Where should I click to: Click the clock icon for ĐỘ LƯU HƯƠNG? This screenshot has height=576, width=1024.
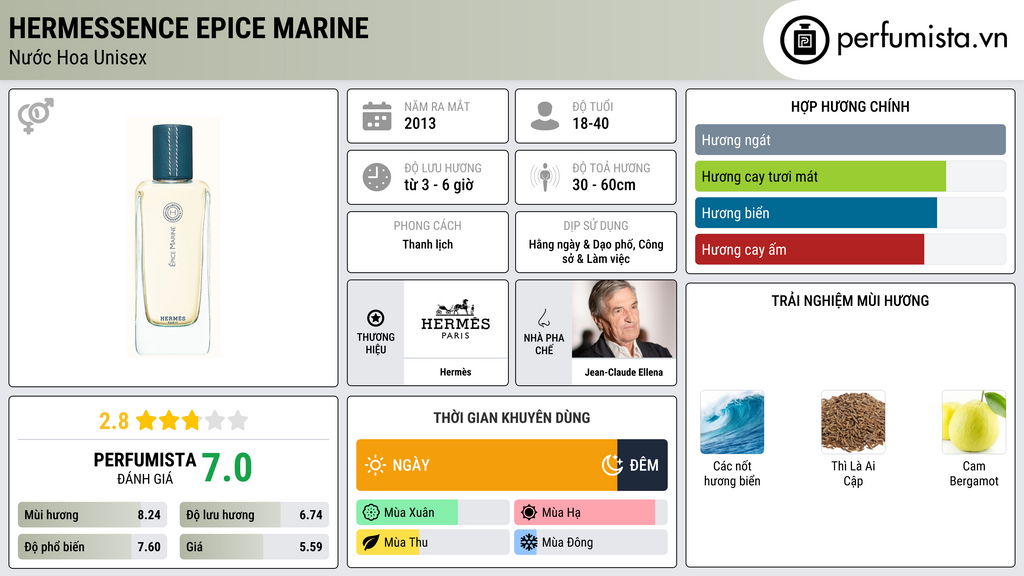click(375, 177)
